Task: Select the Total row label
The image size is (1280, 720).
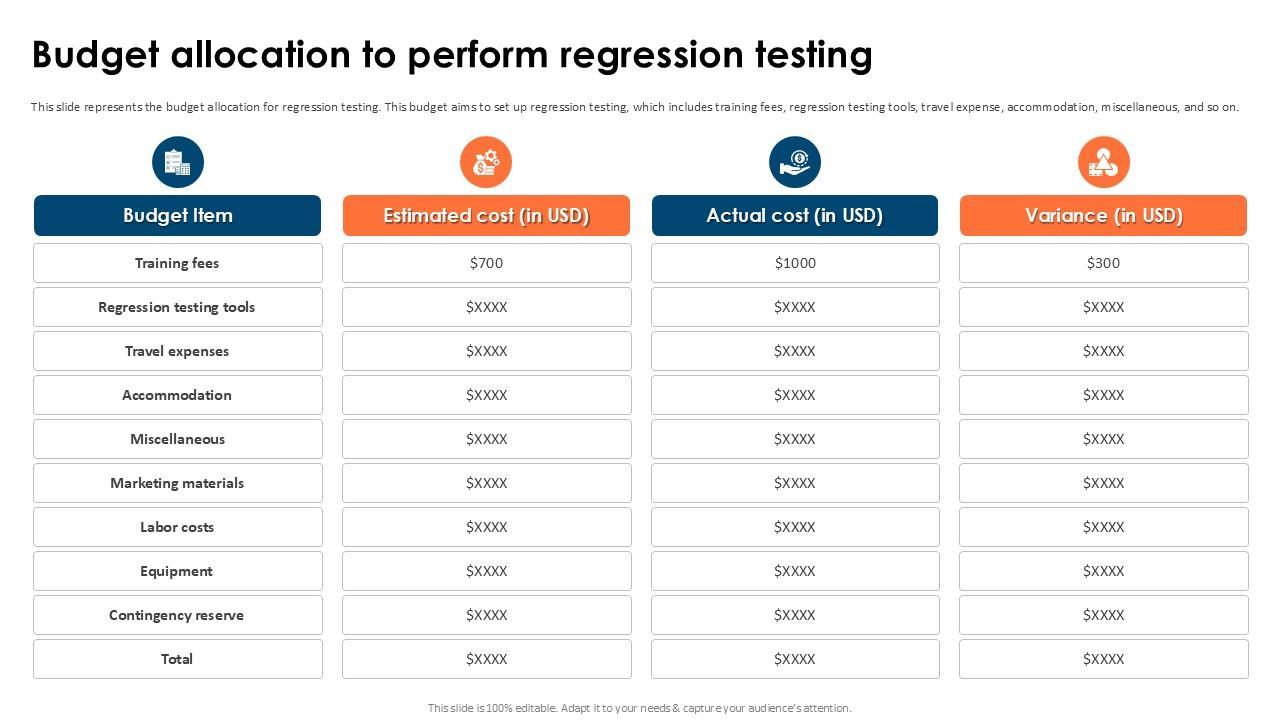Action: 178,659
